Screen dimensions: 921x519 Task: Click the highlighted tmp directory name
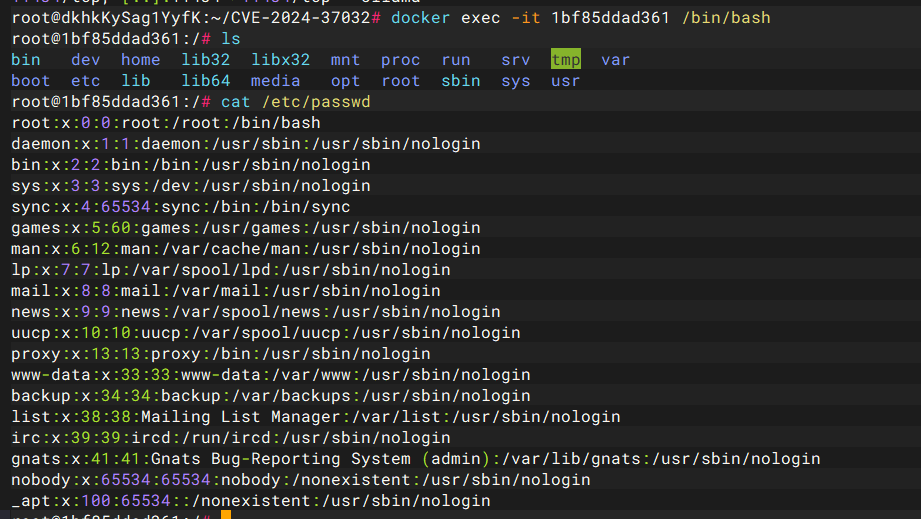tap(565, 60)
